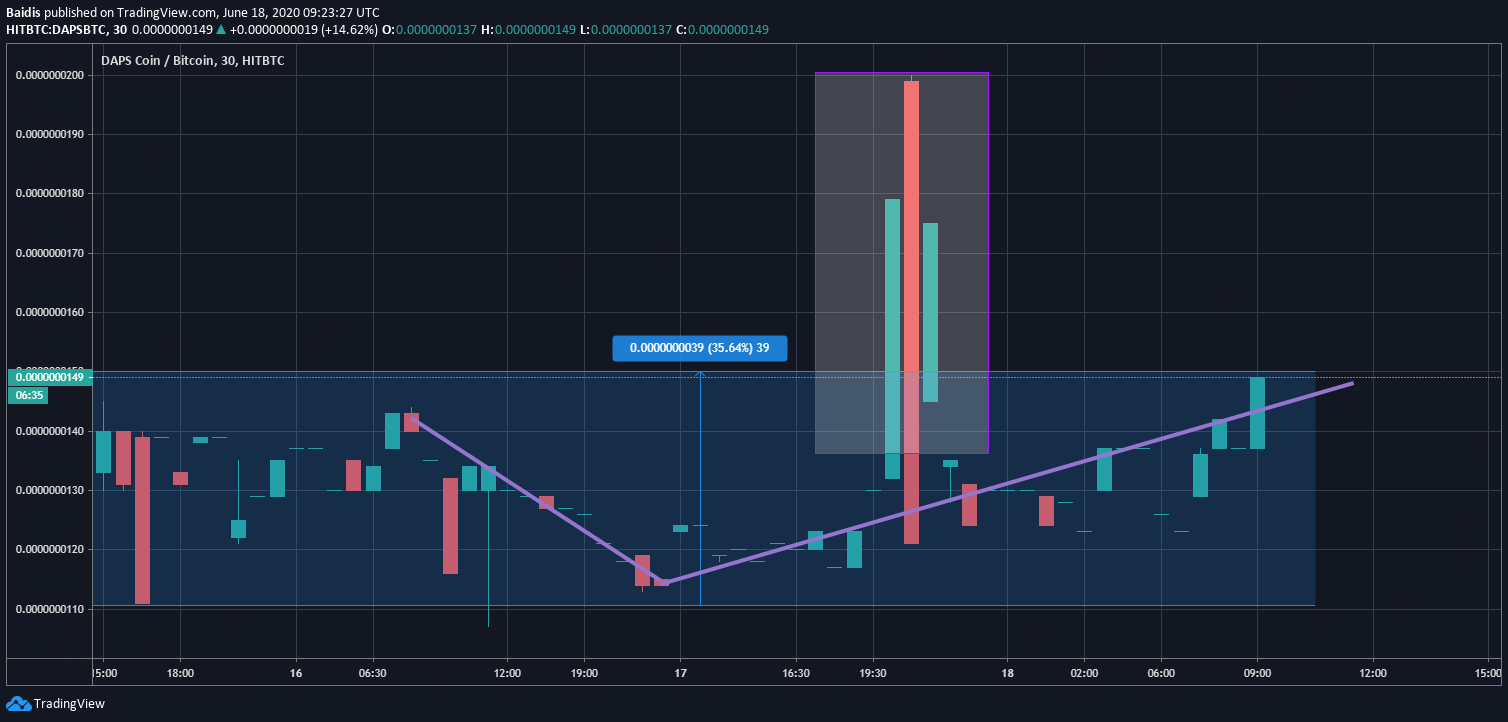The width and height of the screenshot is (1508, 722).
Task: Click the price axis label 0.0000000140
Action: [x=49, y=431]
